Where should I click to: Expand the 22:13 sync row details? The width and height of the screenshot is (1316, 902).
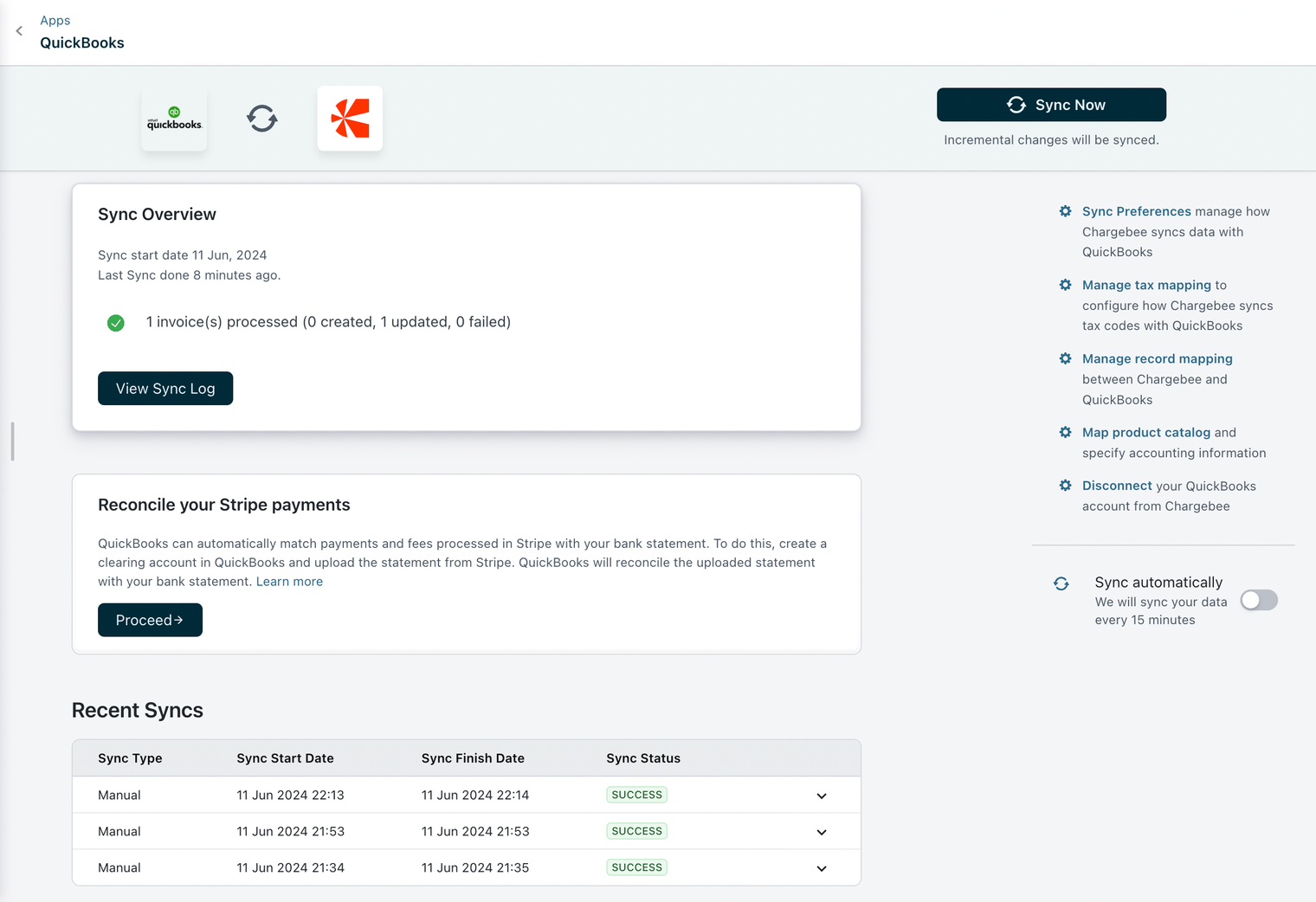[x=821, y=796]
